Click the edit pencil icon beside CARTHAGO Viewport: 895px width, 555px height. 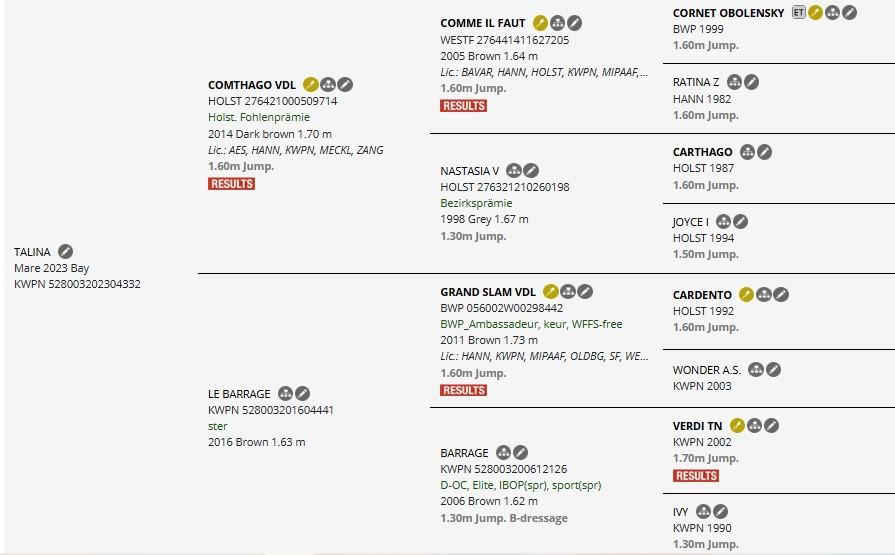coord(764,152)
